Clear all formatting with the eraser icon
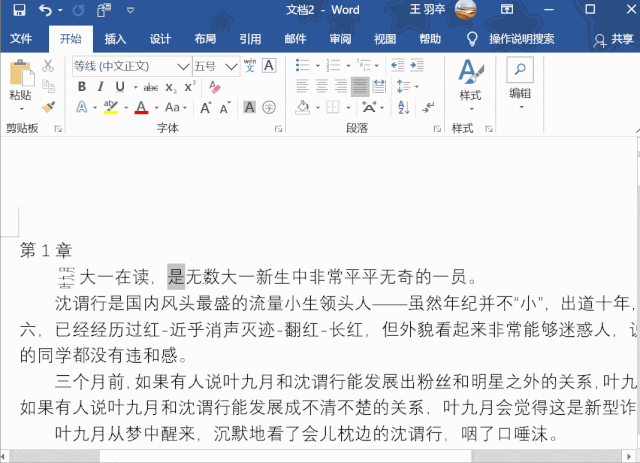This screenshot has height=463, width=640. (215, 87)
